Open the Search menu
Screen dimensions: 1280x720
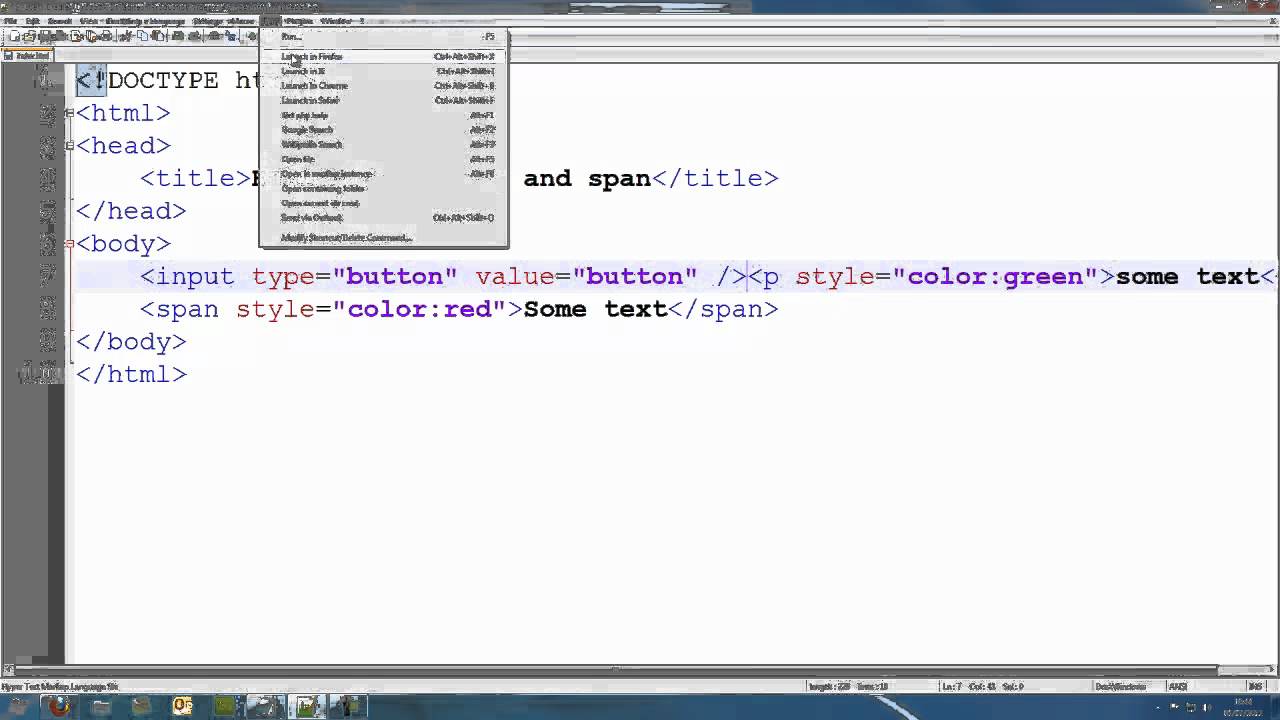pyautogui.click(x=60, y=21)
